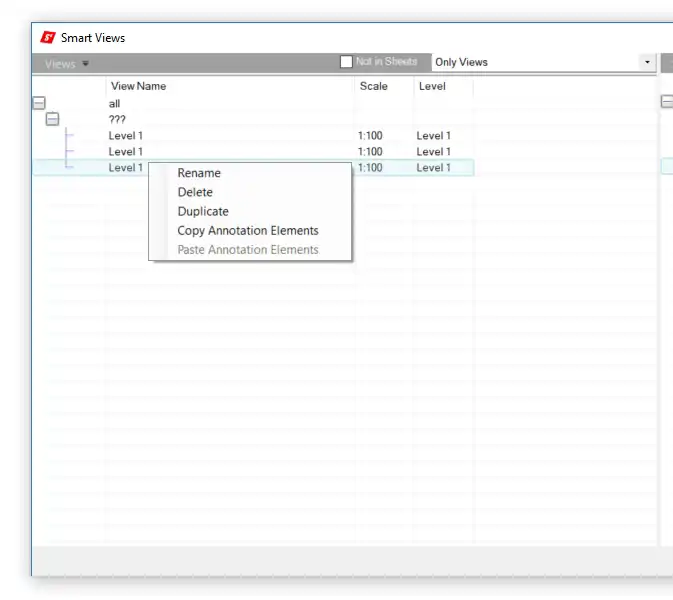Collapse the '???' tree node
This screenshot has height=600, width=673.
(52, 119)
